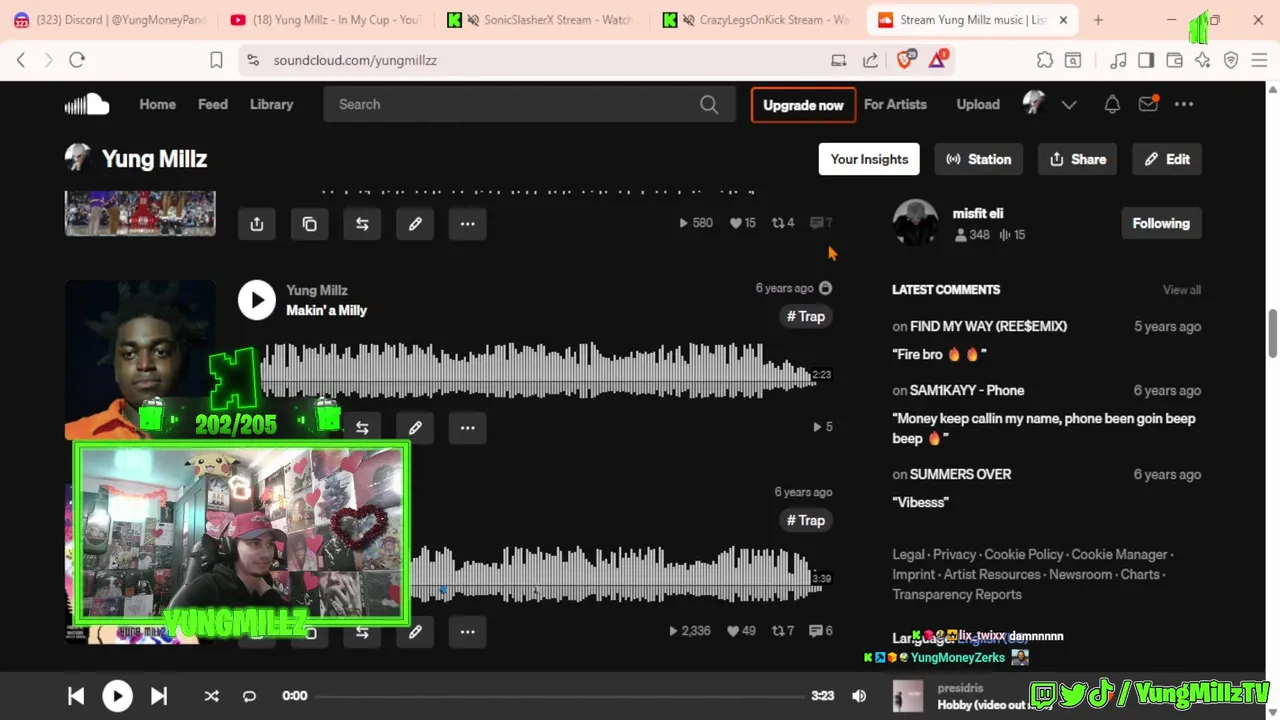Open the Library nav item

coord(271,104)
